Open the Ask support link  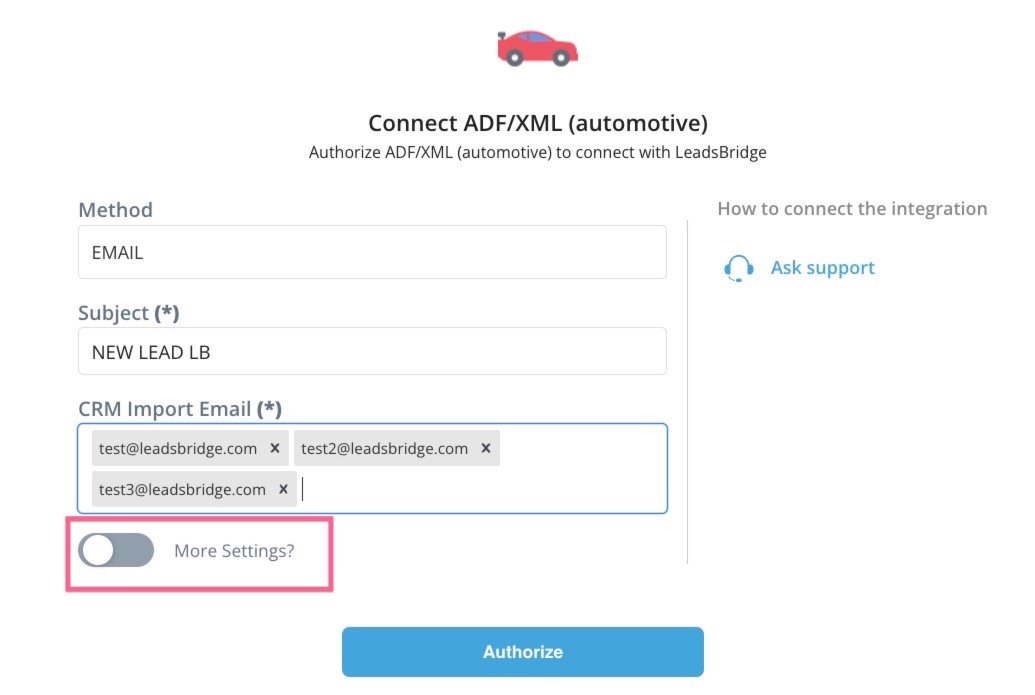tap(822, 267)
